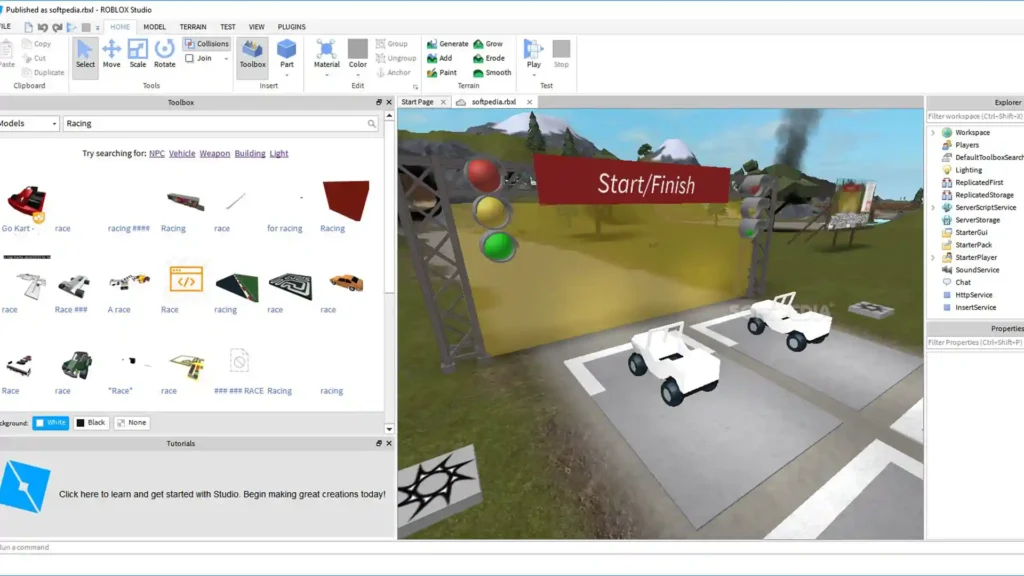Activate the Select tool
The width and height of the screenshot is (1024, 576).
[85, 57]
